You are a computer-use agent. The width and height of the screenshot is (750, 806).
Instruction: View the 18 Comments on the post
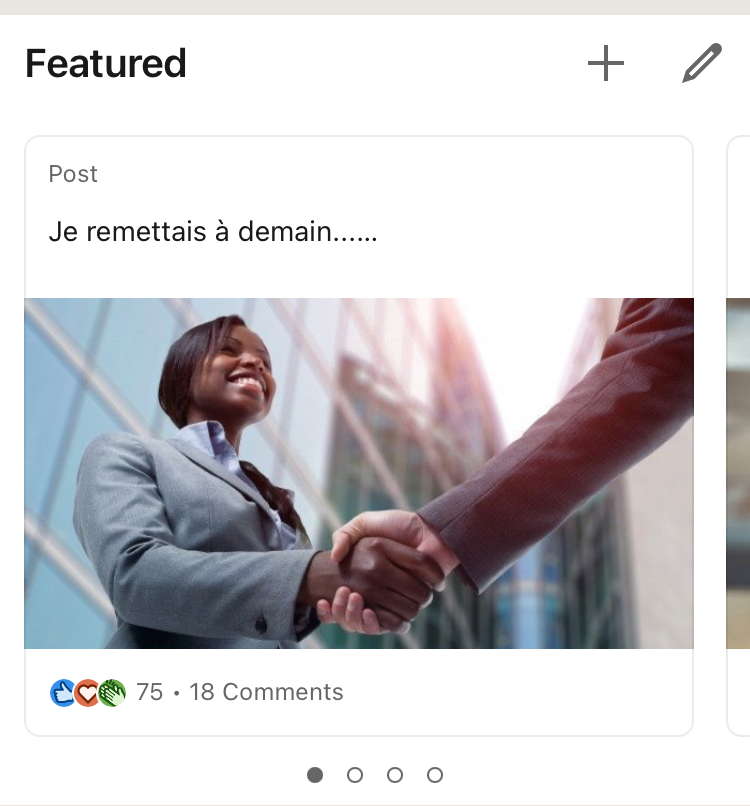click(266, 692)
